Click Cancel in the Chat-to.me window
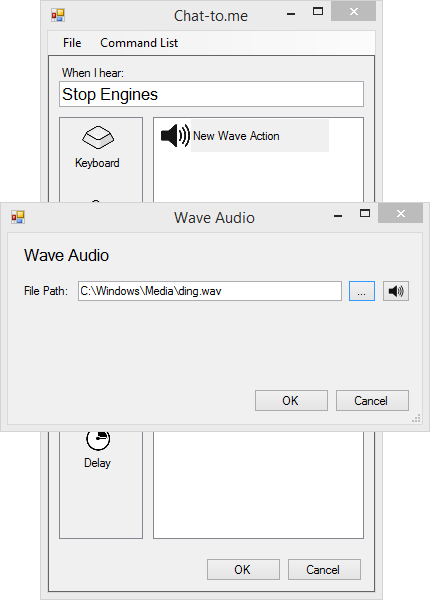This screenshot has height=600, width=430. click(324, 570)
